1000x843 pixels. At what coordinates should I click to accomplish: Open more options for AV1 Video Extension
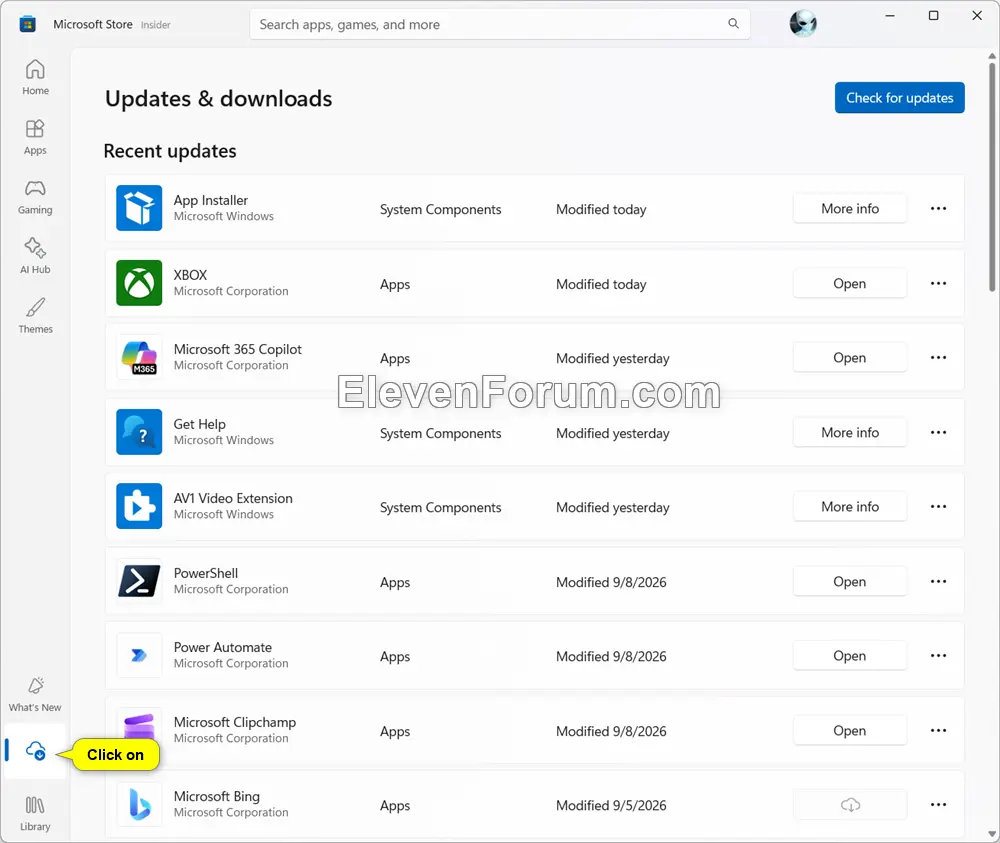point(938,506)
